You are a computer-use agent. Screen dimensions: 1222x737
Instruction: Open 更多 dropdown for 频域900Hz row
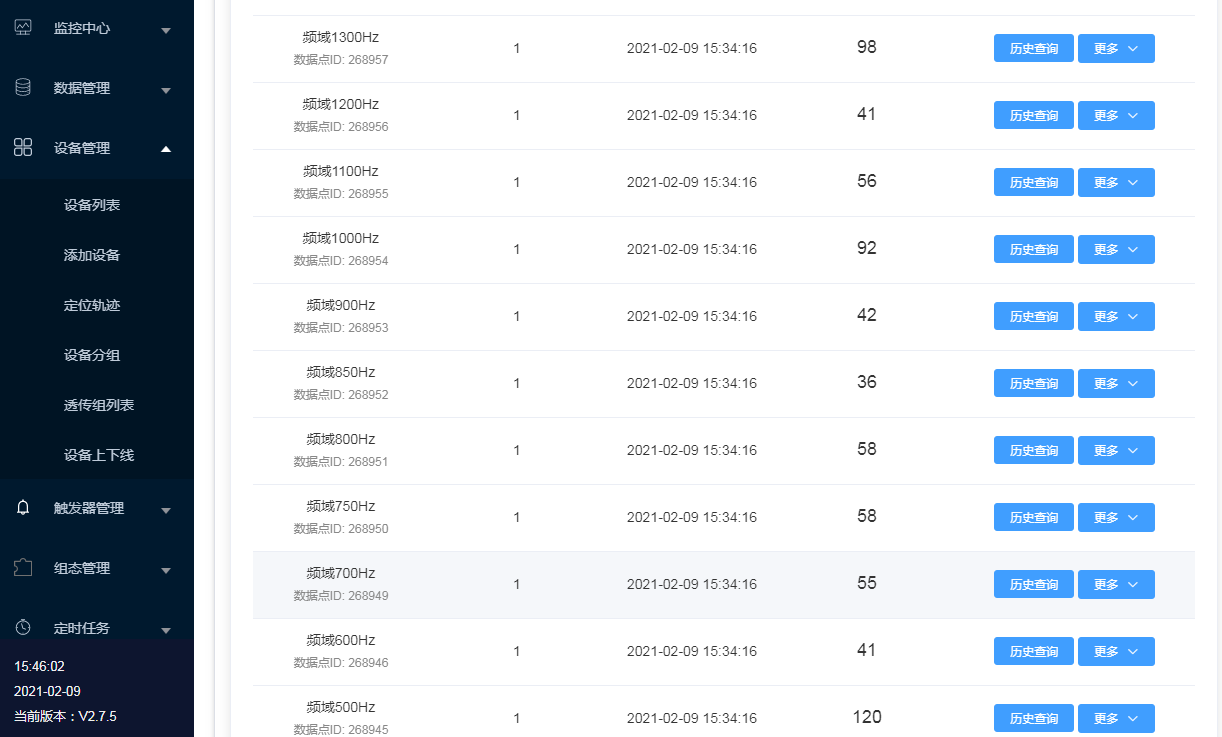point(1116,316)
